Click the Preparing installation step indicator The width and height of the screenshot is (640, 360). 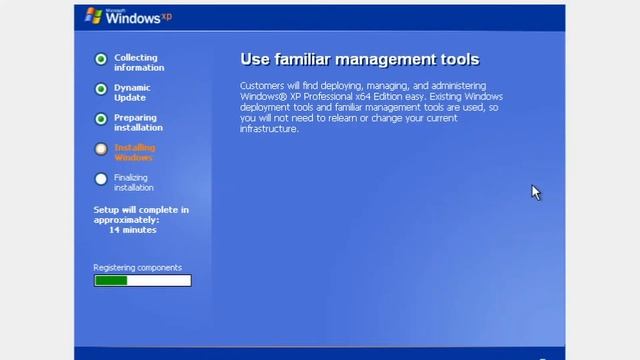[101, 119]
